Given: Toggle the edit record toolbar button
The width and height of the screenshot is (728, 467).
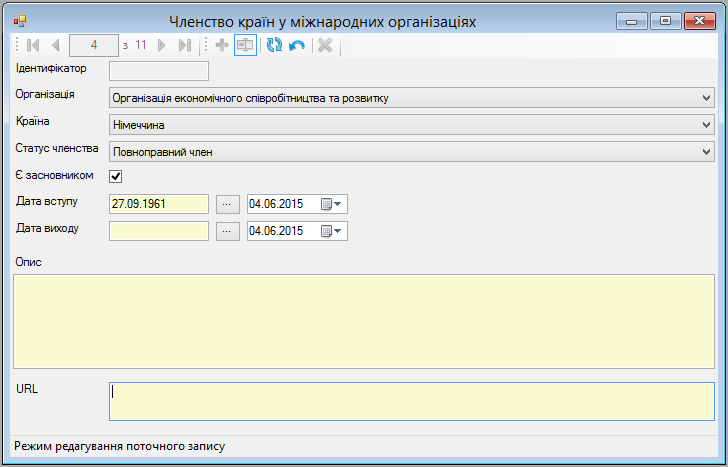Looking at the screenshot, I should click(245, 45).
